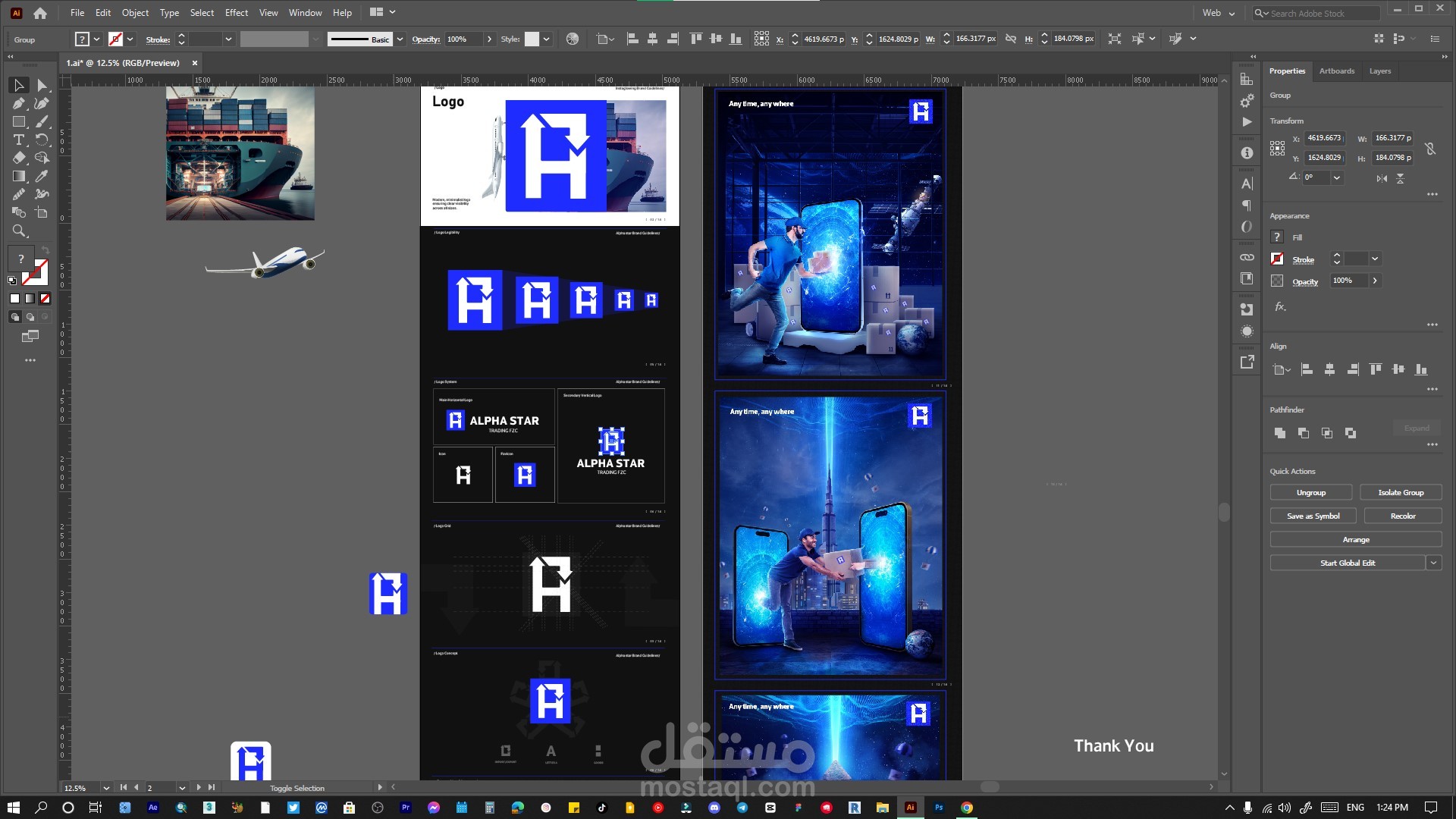Screen dimensions: 1456x819
Task: Swap fill and stroke colors
Action: pos(45,250)
